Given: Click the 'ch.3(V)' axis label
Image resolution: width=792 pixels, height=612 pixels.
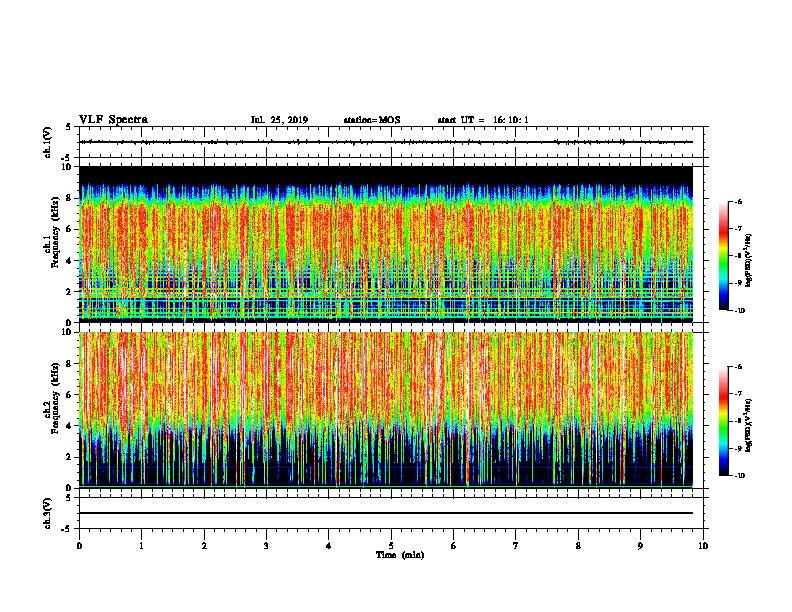Looking at the screenshot, I should 47,513.
